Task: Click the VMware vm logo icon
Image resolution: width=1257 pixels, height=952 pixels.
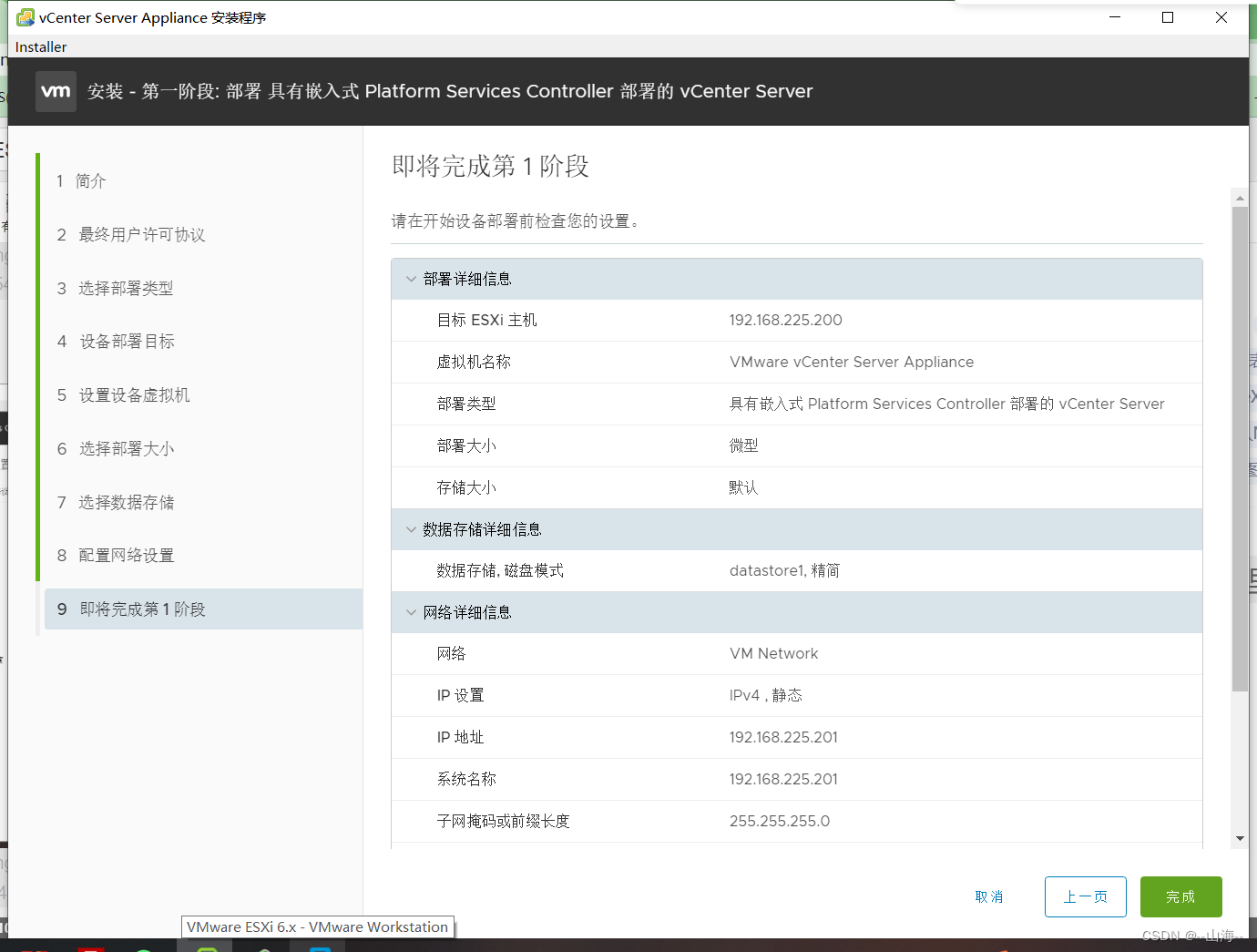Action: (x=56, y=91)
